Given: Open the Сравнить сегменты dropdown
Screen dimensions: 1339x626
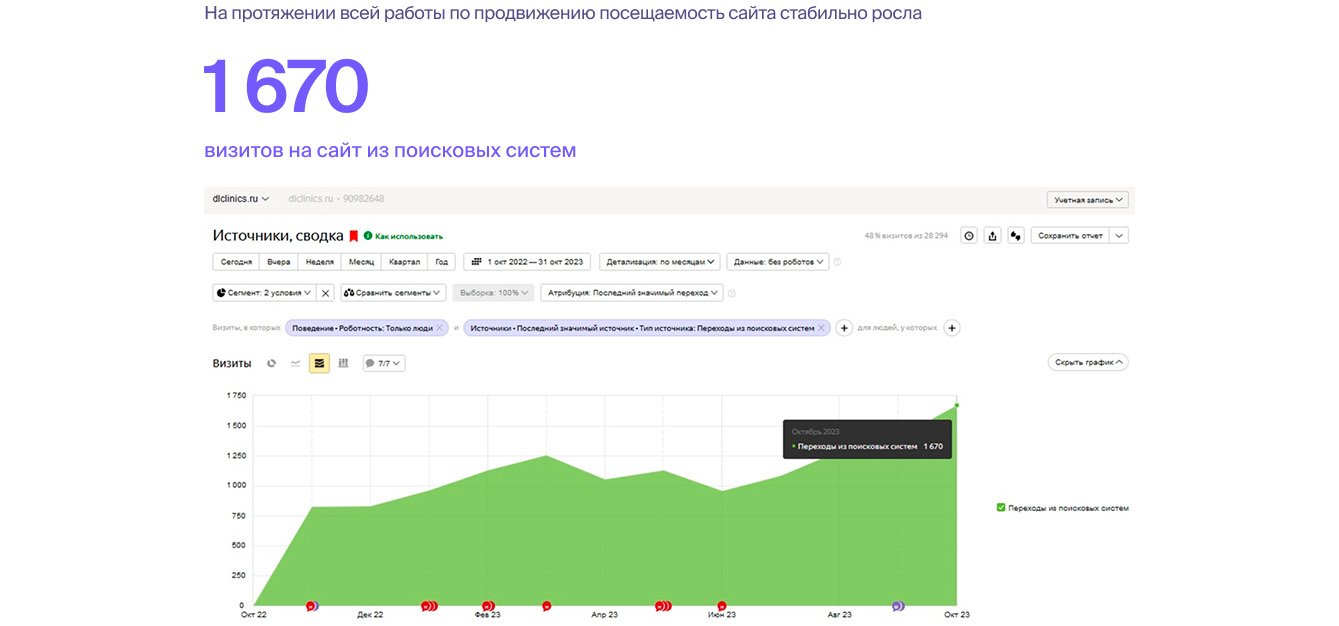Looking at the screenshot, I should 393,293.
